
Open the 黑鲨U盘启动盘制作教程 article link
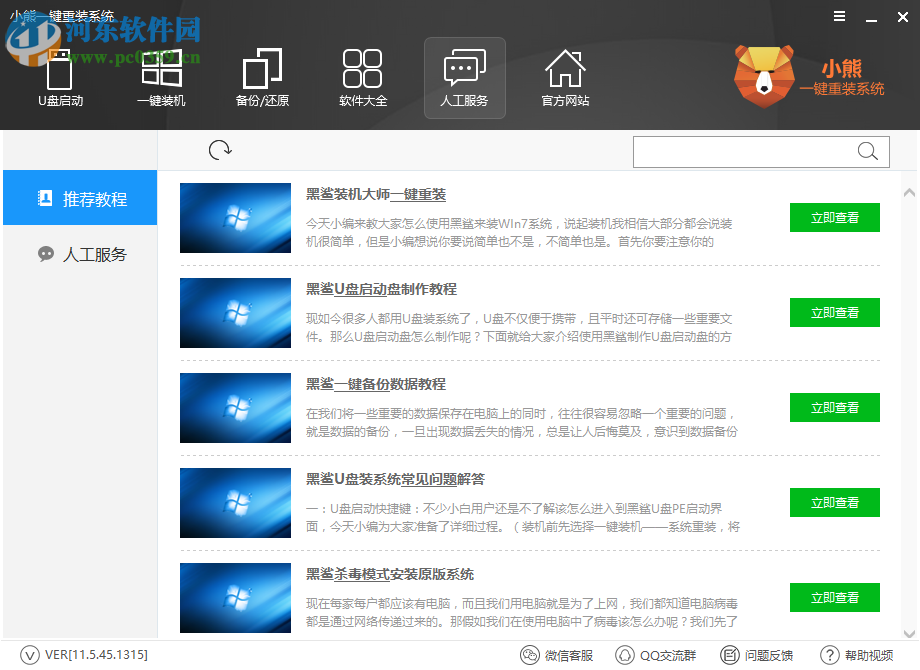click(386, 289)
